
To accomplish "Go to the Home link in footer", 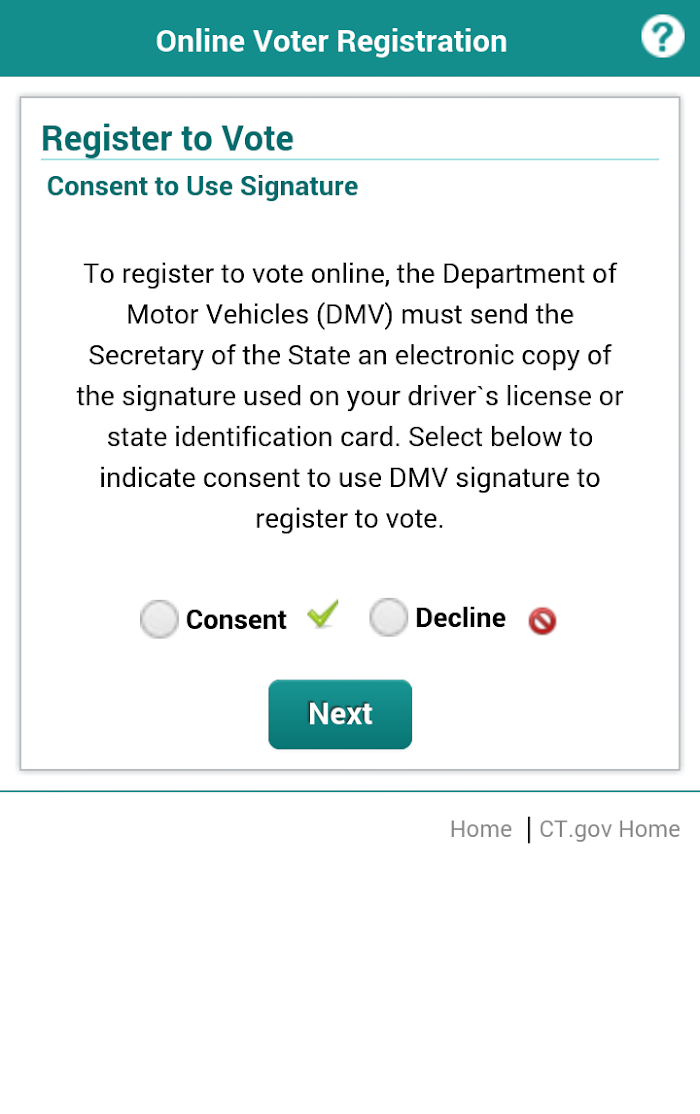I will [x=480, y=829].
